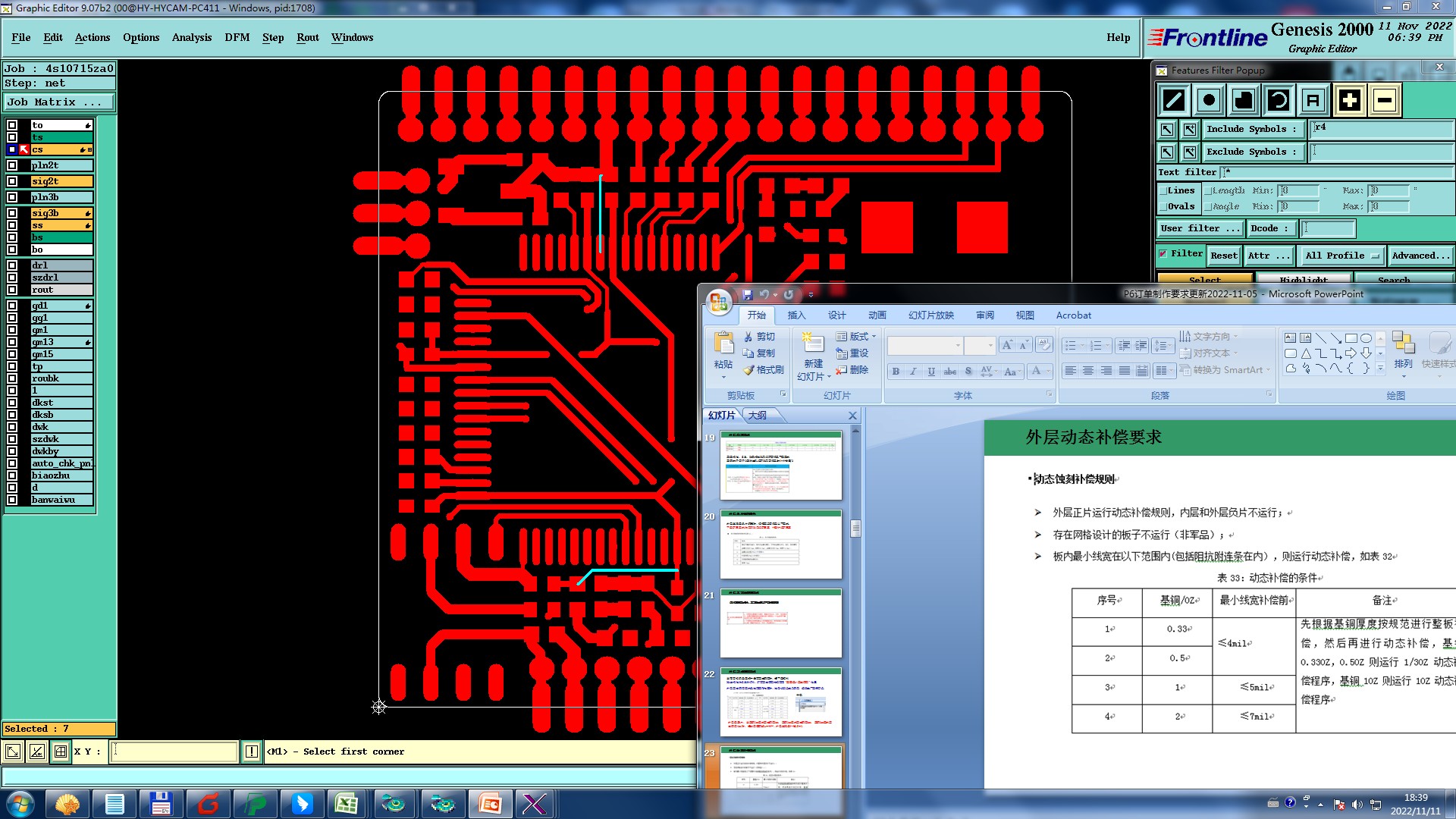
Task: Click the Reset button in filter popup
Action: pos(1223,256)
